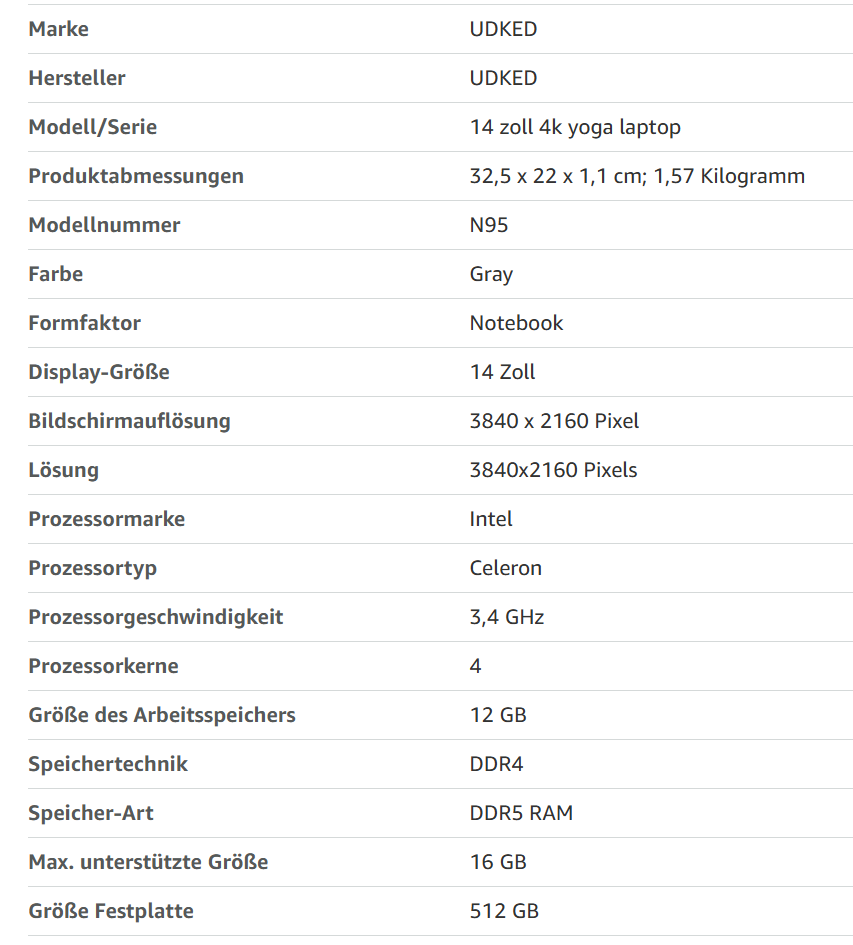This screenshot has width=853, height=945.
Task: Click the Display-Größe label
Action: coord(99,372)
